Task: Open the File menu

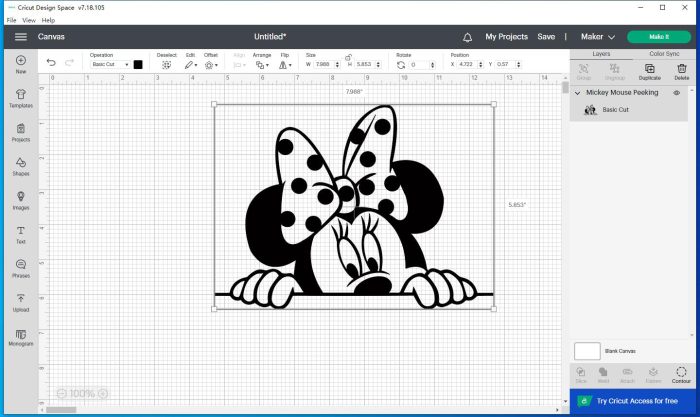Action: pyautogui.click(x=11, y=20)
